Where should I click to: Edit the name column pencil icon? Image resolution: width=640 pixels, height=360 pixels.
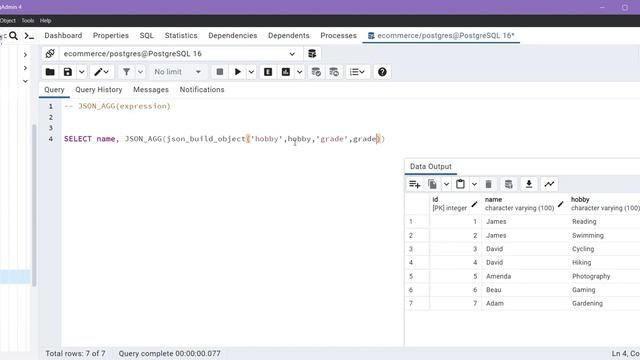(x=561, y=204)
